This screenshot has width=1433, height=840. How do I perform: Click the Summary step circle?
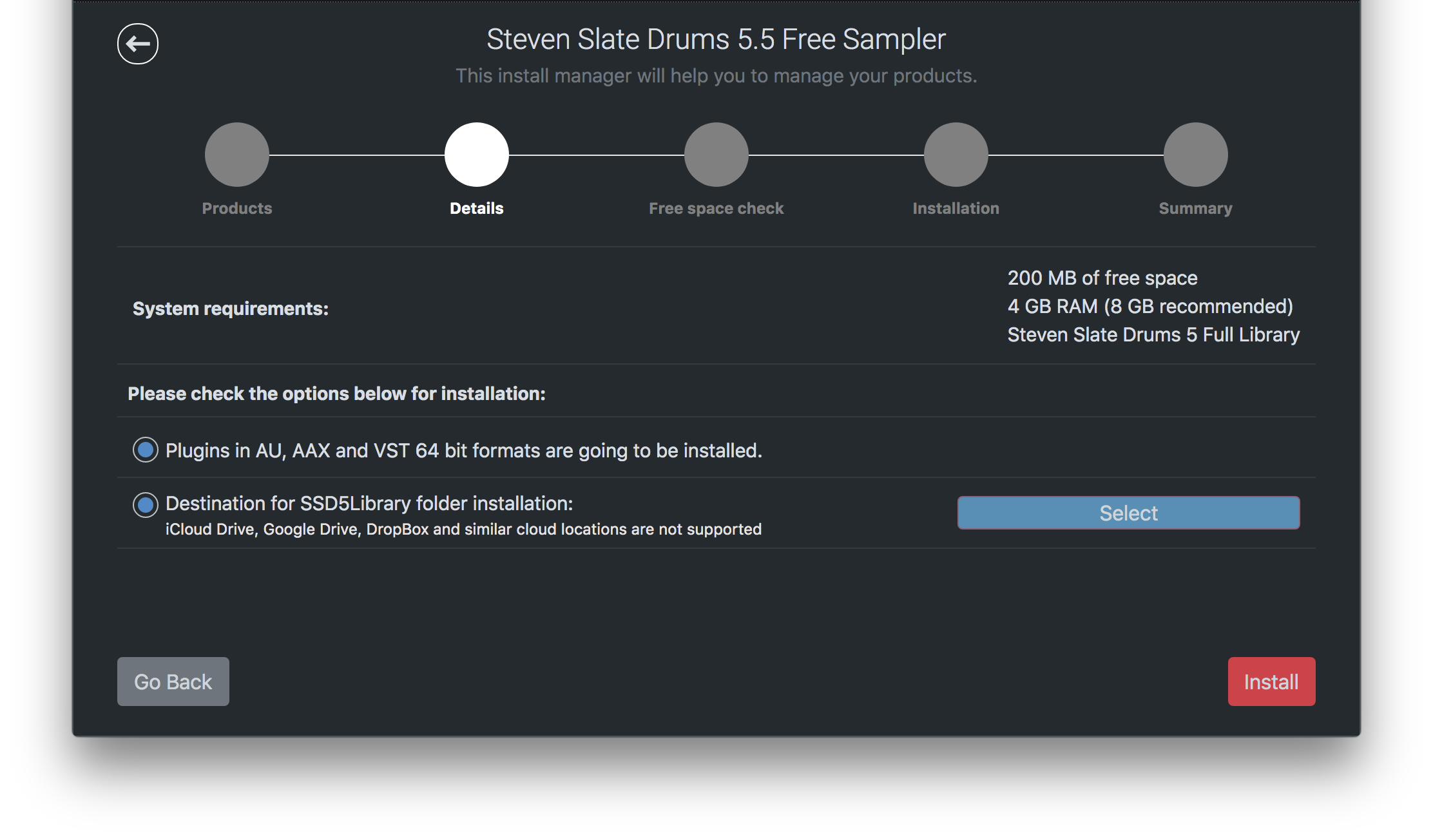pyautogui.click(x=1196, y=155)
